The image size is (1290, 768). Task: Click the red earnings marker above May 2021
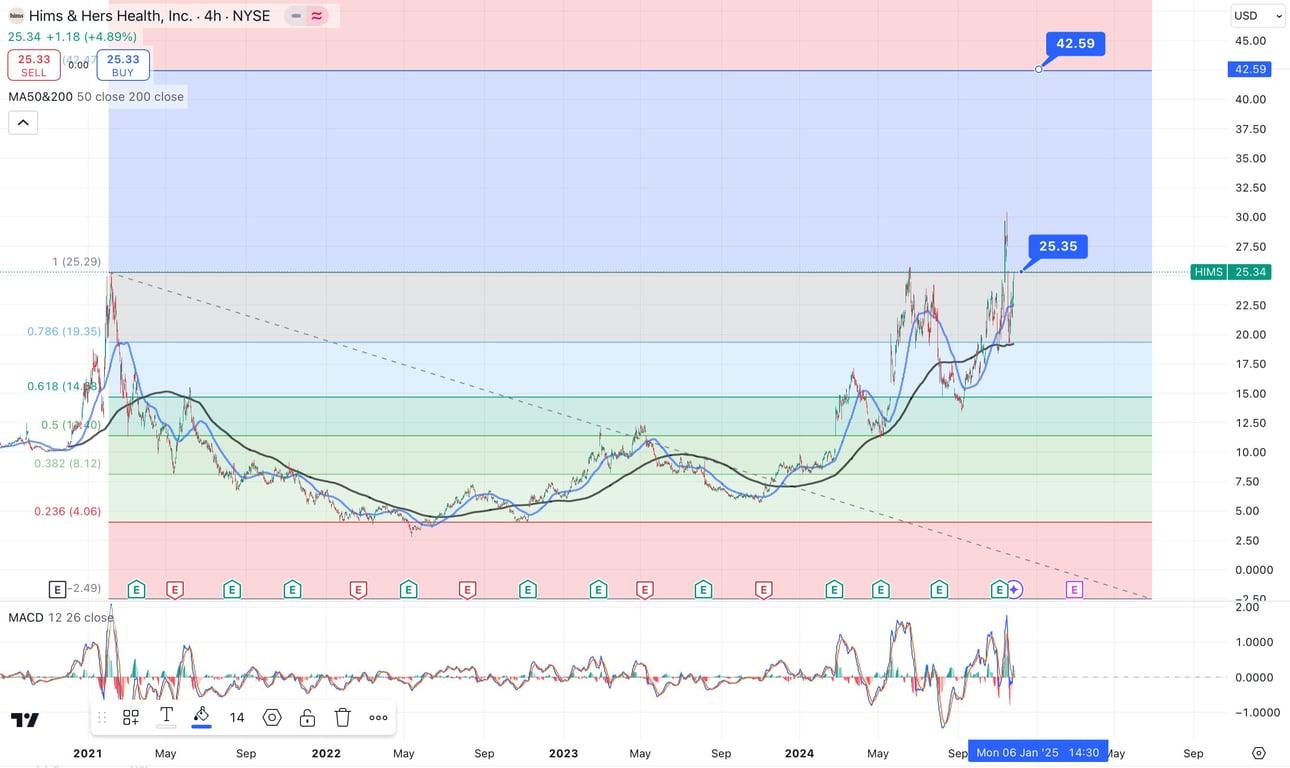(175, 590)
